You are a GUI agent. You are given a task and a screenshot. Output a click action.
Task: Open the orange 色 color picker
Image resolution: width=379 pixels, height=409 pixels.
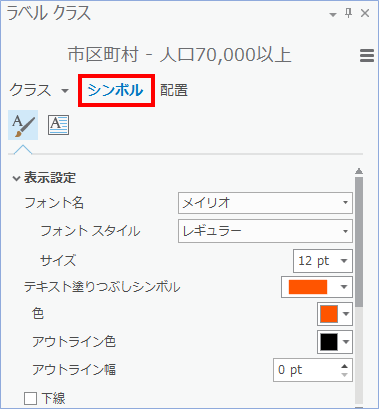point(335,314)
